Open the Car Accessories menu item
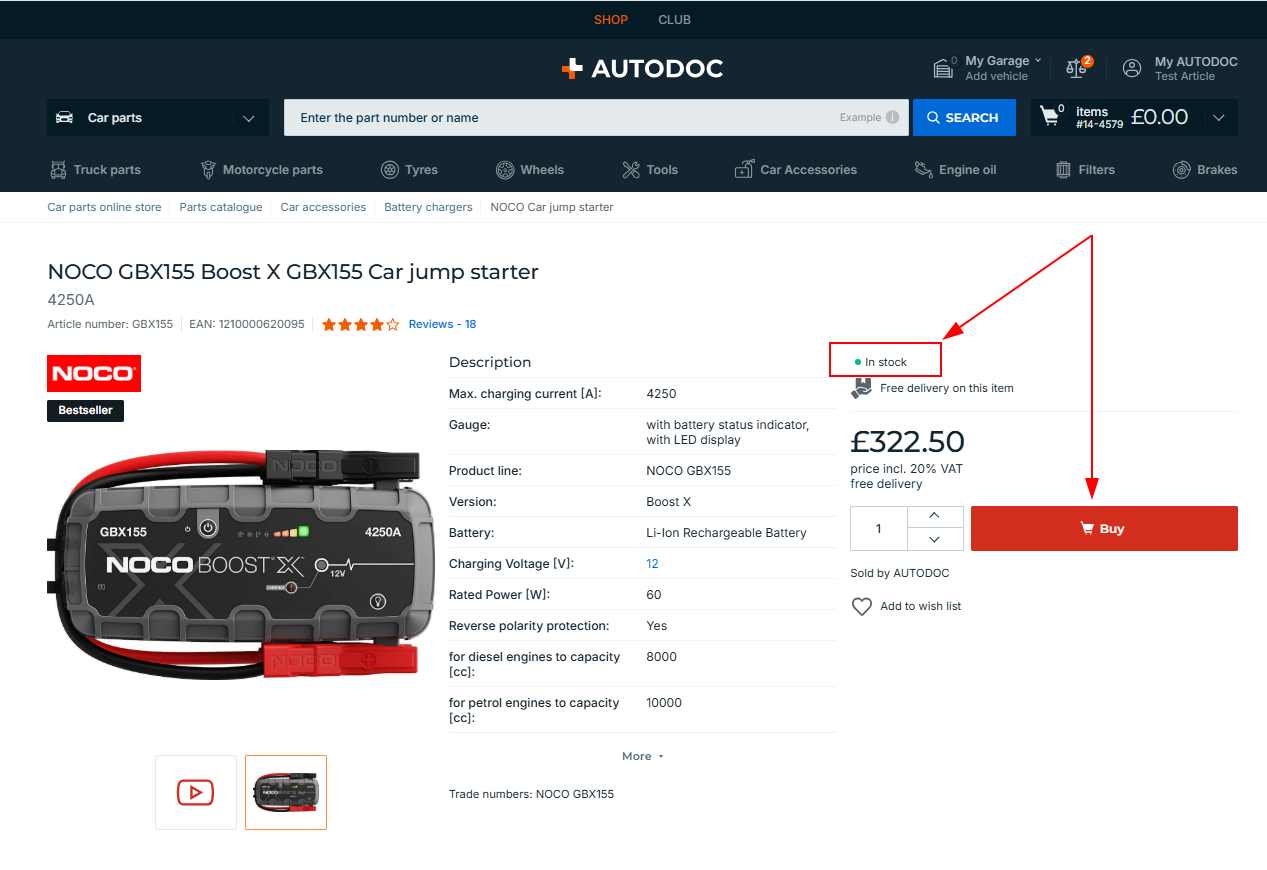Screen dimensions: 1267x870 click(796, 170)
